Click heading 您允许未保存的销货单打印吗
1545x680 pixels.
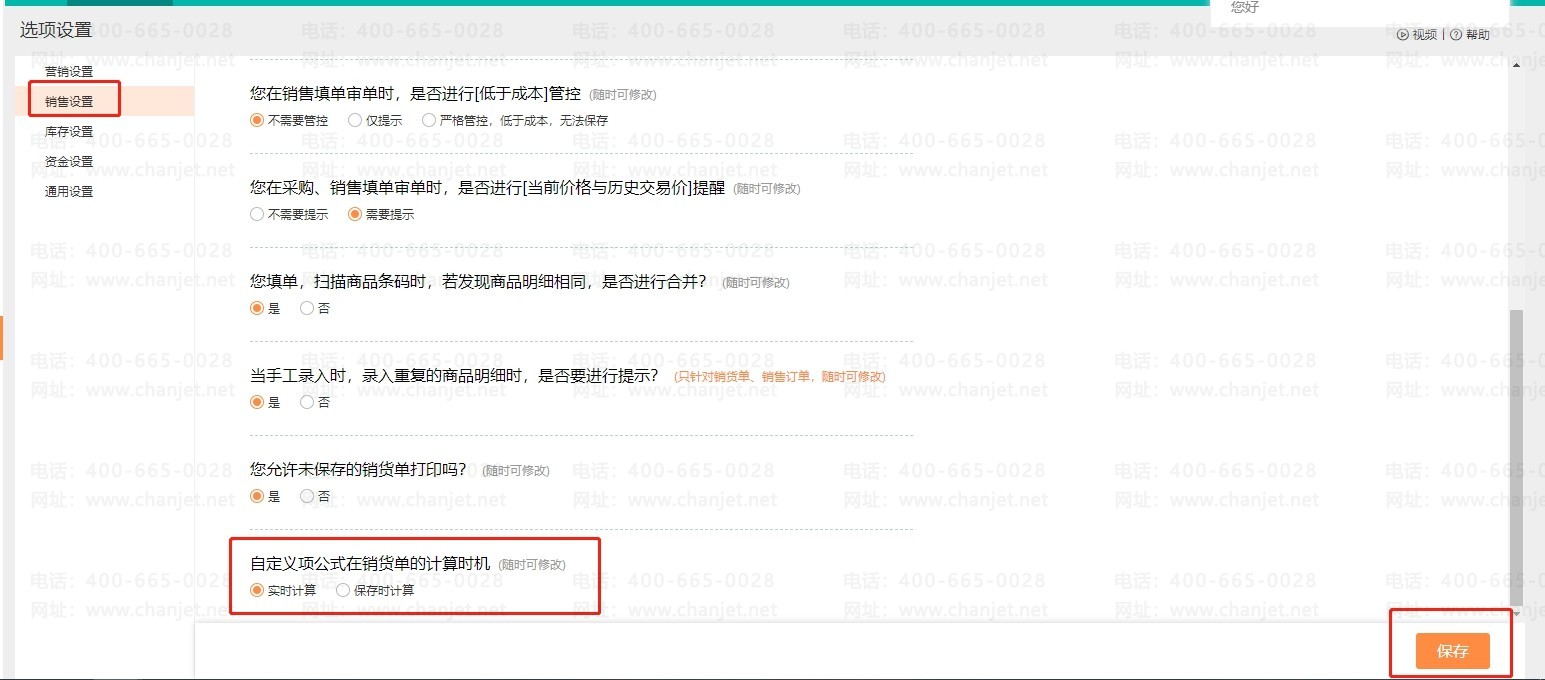358,470
